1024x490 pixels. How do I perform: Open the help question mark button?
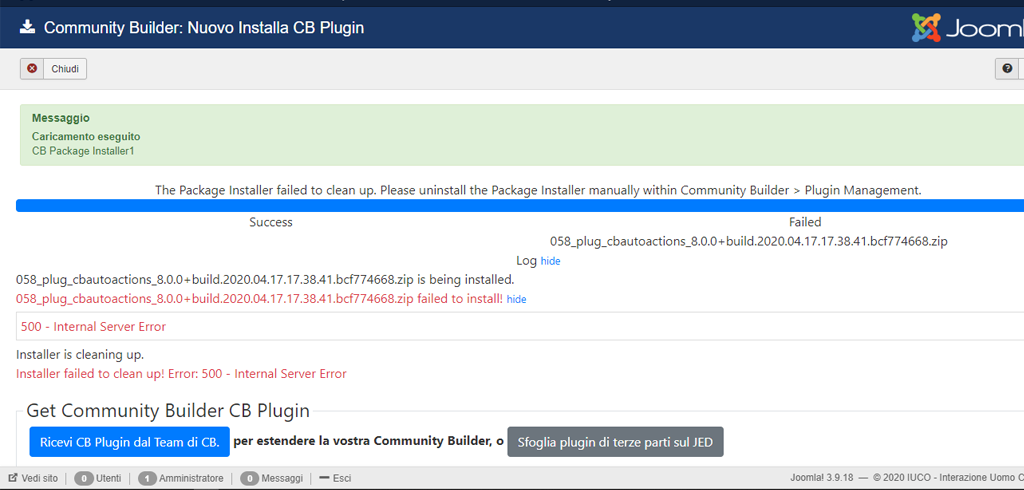pyautogui.click(x=1008, y=69)
